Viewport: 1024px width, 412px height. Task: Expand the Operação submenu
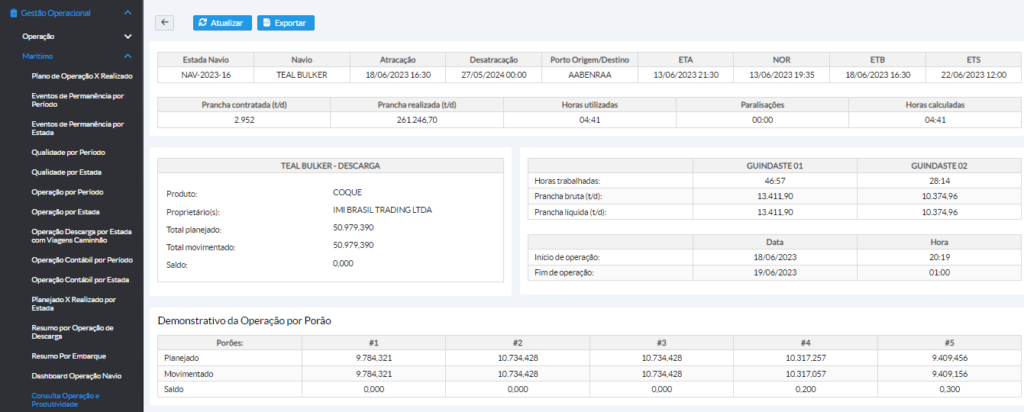[128, 36]
